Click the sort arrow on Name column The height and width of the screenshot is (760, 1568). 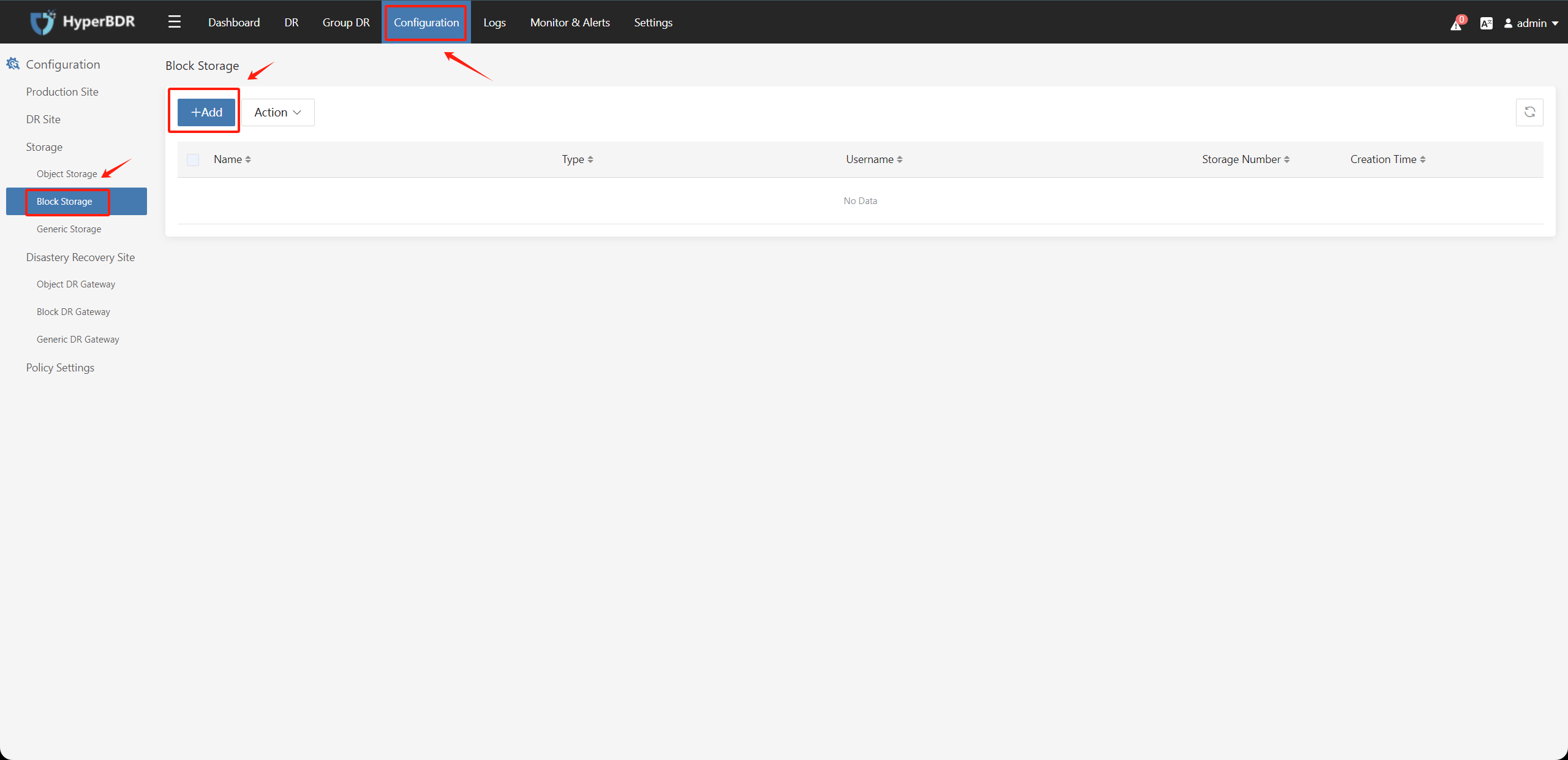248,159
